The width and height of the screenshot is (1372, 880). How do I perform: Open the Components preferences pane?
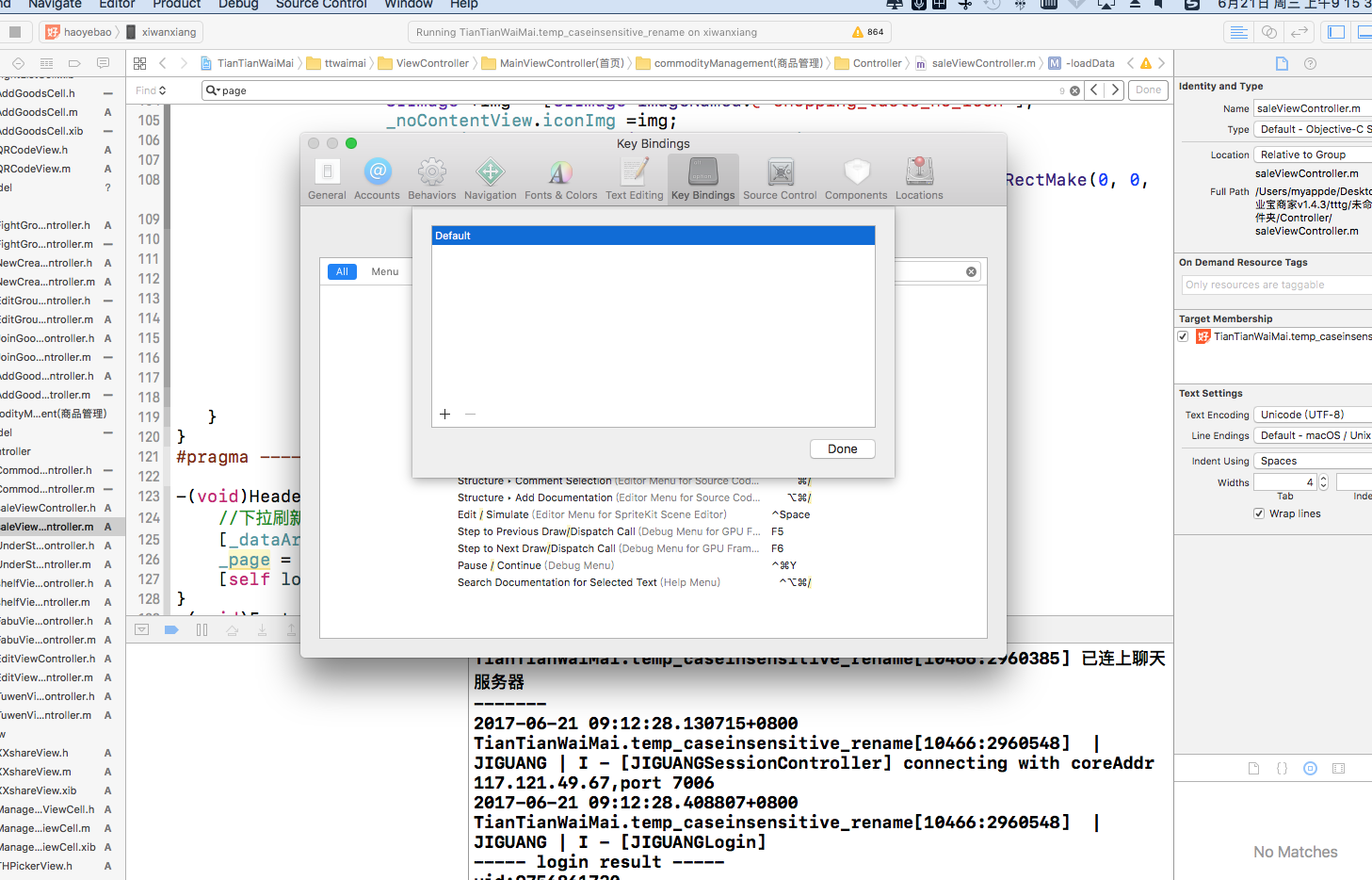(856, 179)
